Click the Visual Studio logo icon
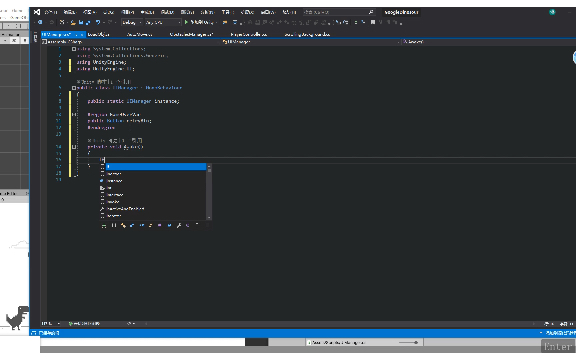576x360 pixels. [x=37, y=12]
